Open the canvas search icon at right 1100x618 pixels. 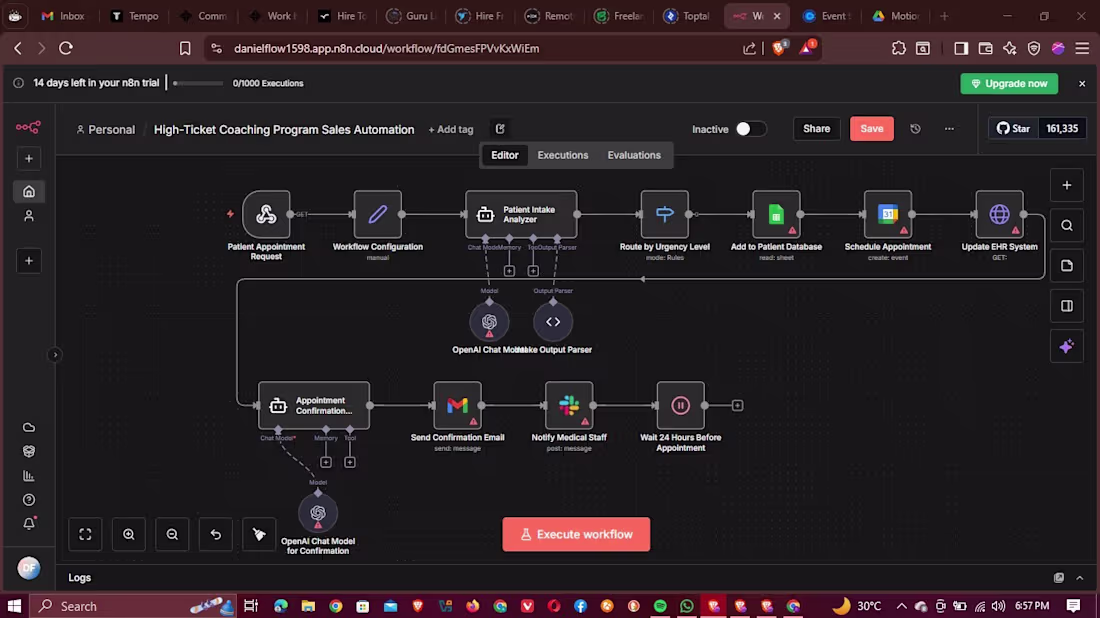[x=1066, y=226]
